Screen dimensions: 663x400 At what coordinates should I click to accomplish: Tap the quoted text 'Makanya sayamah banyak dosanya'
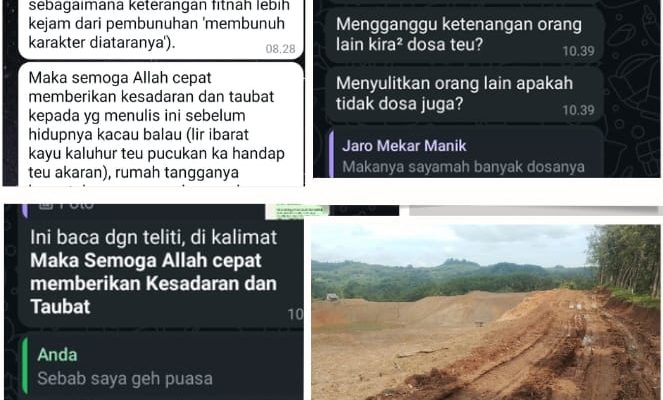463,167
